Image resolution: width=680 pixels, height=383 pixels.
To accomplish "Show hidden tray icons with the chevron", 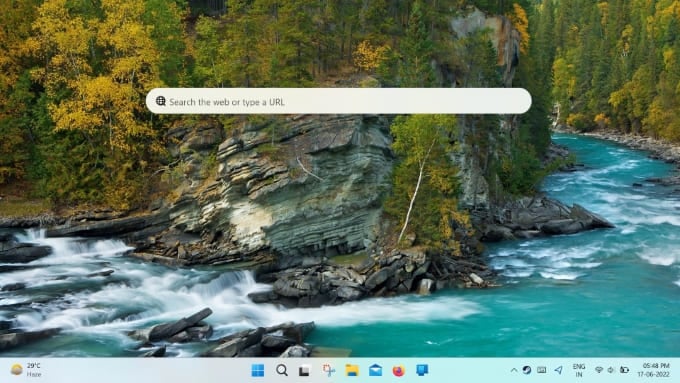I will (513, 370).
